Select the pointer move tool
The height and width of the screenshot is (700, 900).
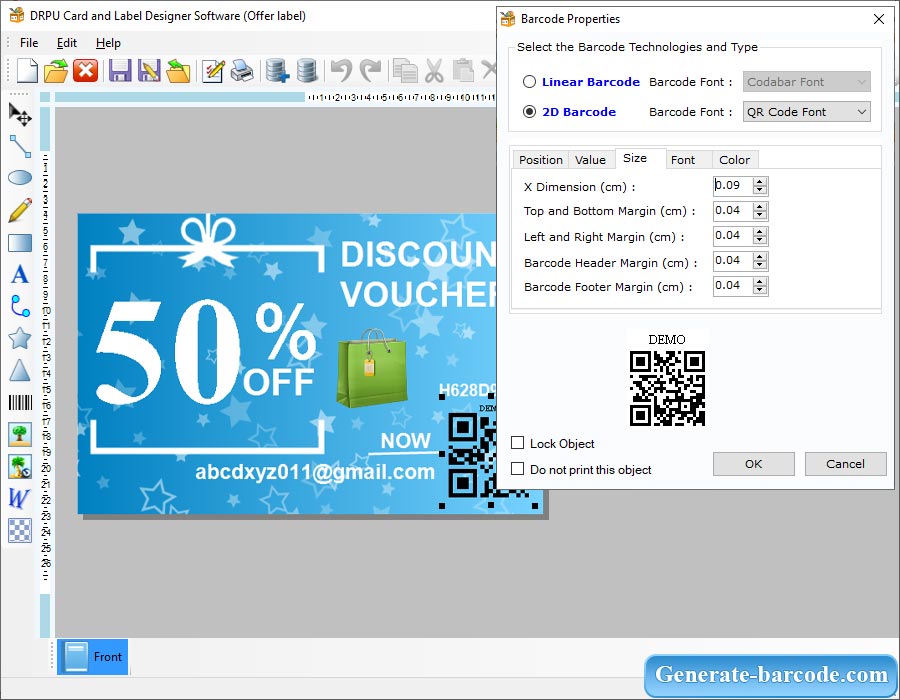coord(20,115)
